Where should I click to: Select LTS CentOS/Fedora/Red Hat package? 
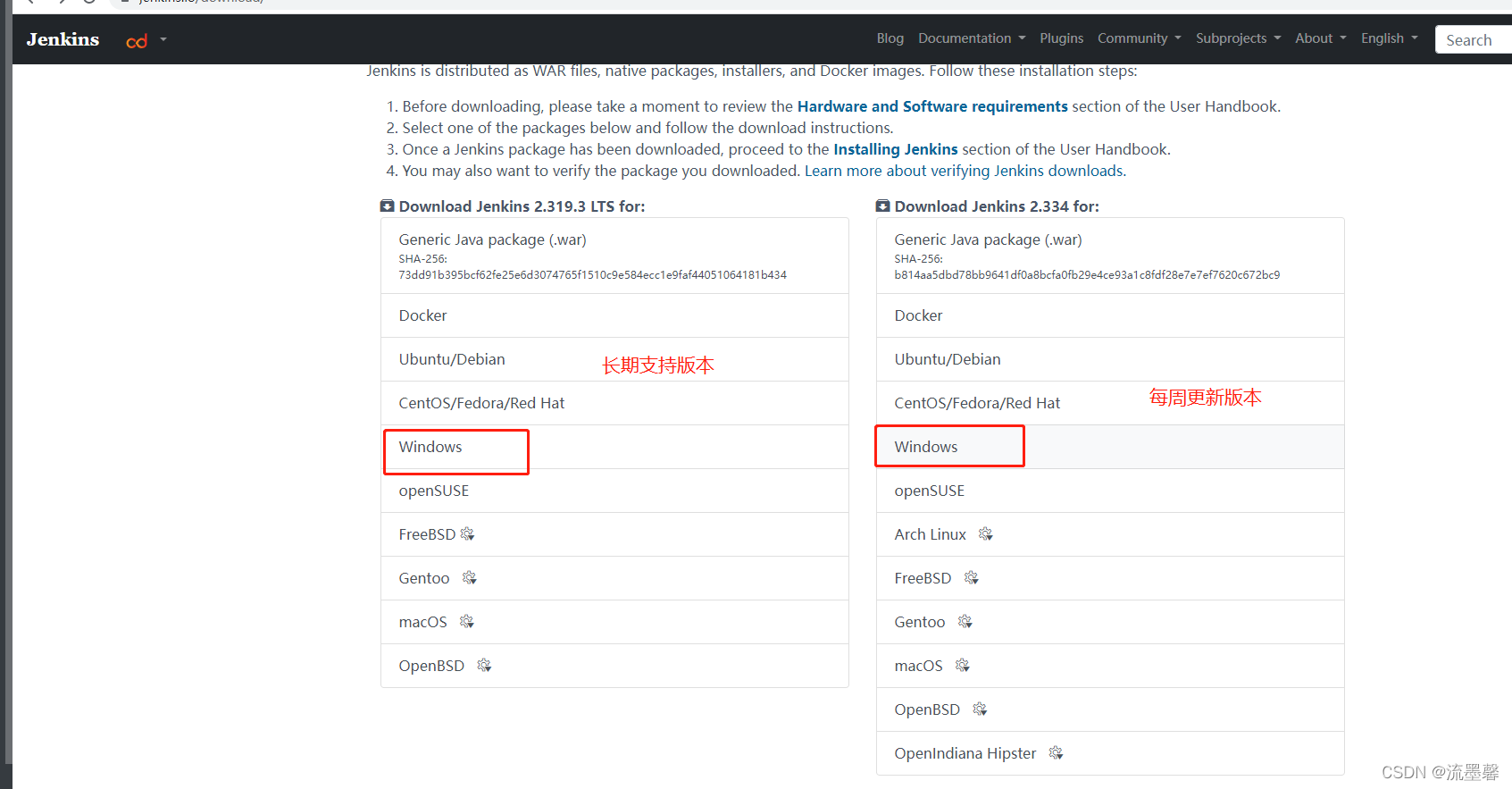pyautogui.click(x=614, y=403)
